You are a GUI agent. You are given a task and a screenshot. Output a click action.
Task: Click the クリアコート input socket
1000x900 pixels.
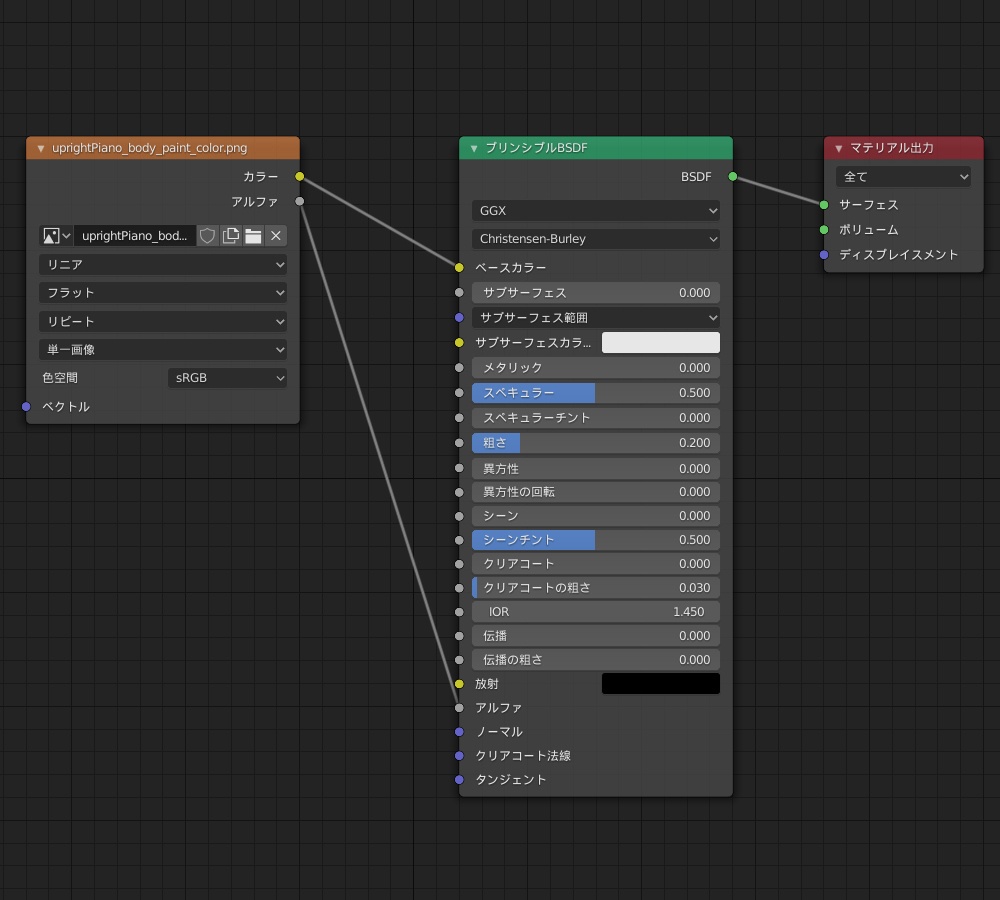[459, 564]
